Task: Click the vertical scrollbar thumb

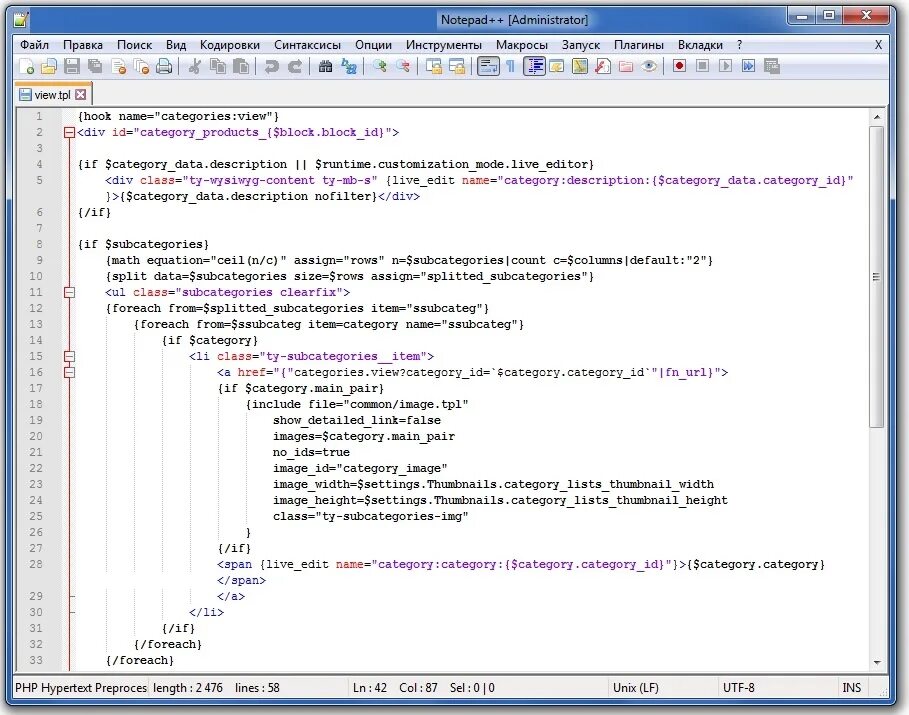Action: click(877, 277)
